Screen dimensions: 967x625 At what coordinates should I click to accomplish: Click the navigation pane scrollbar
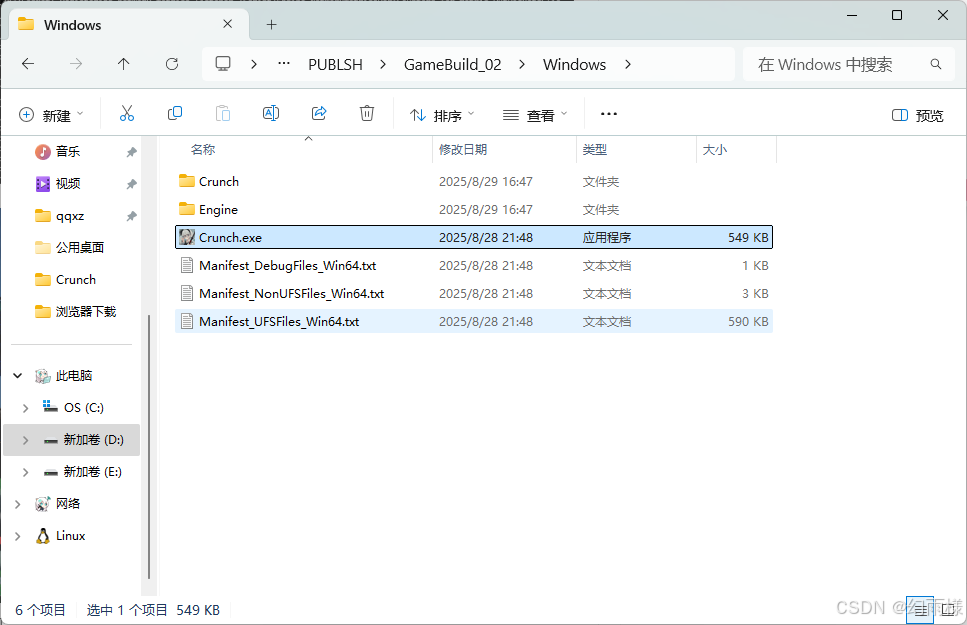point(149,447)
